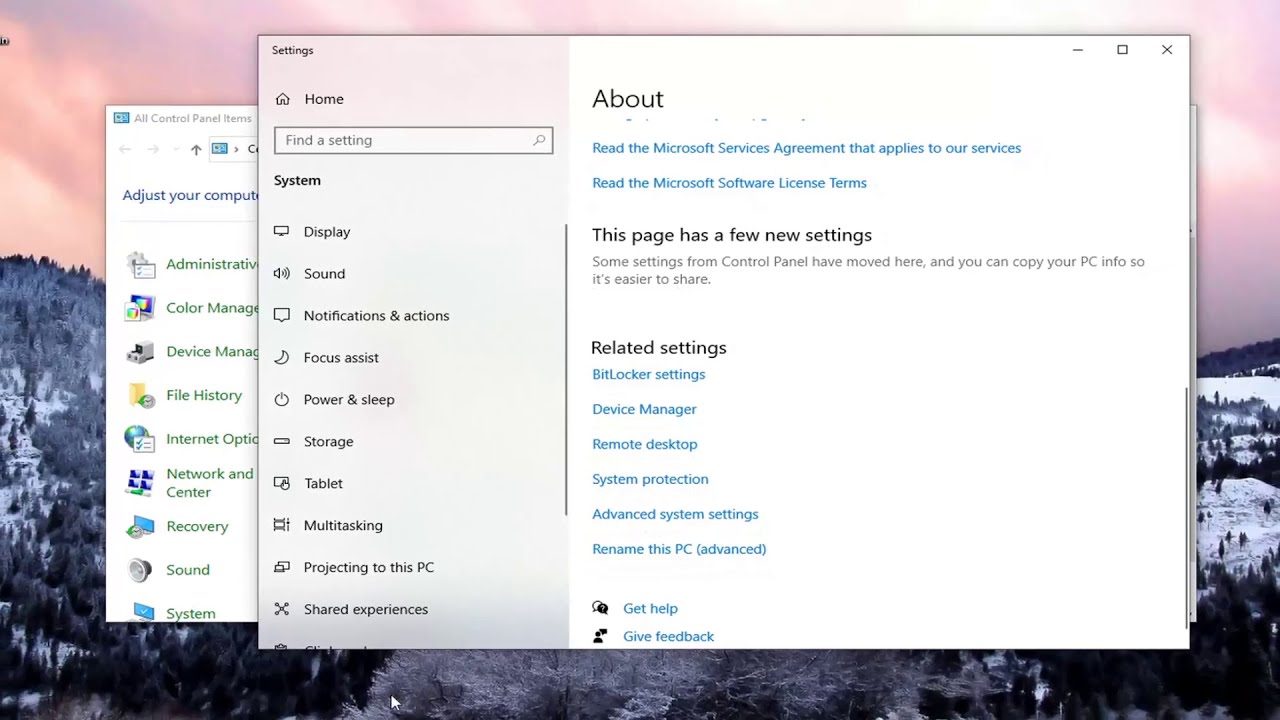Click System label in Control Panel
The height and width of the screenshot is (720, 1280).
click(x=190, y=613)
